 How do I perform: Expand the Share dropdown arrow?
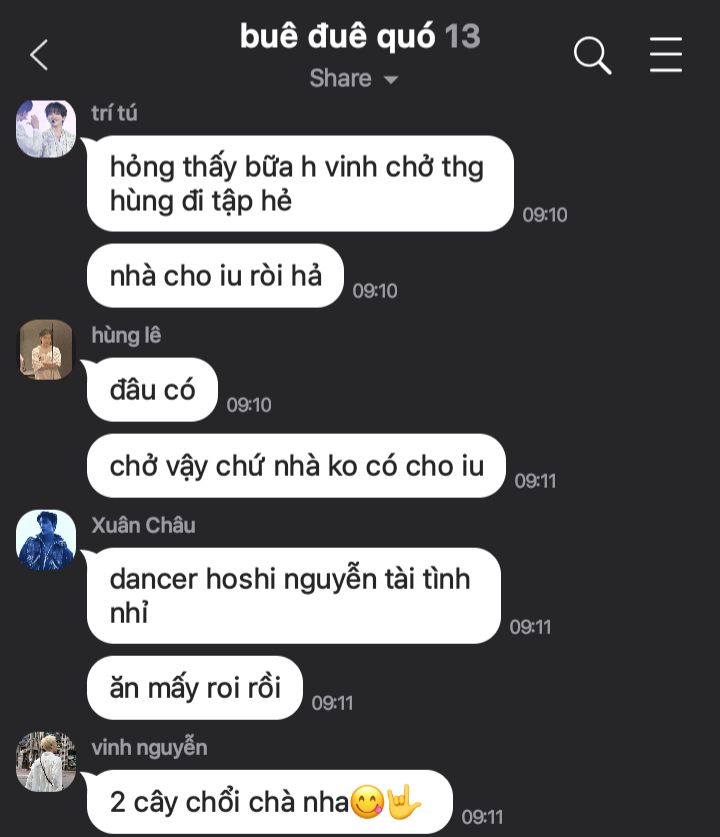[x=391, y=80]
